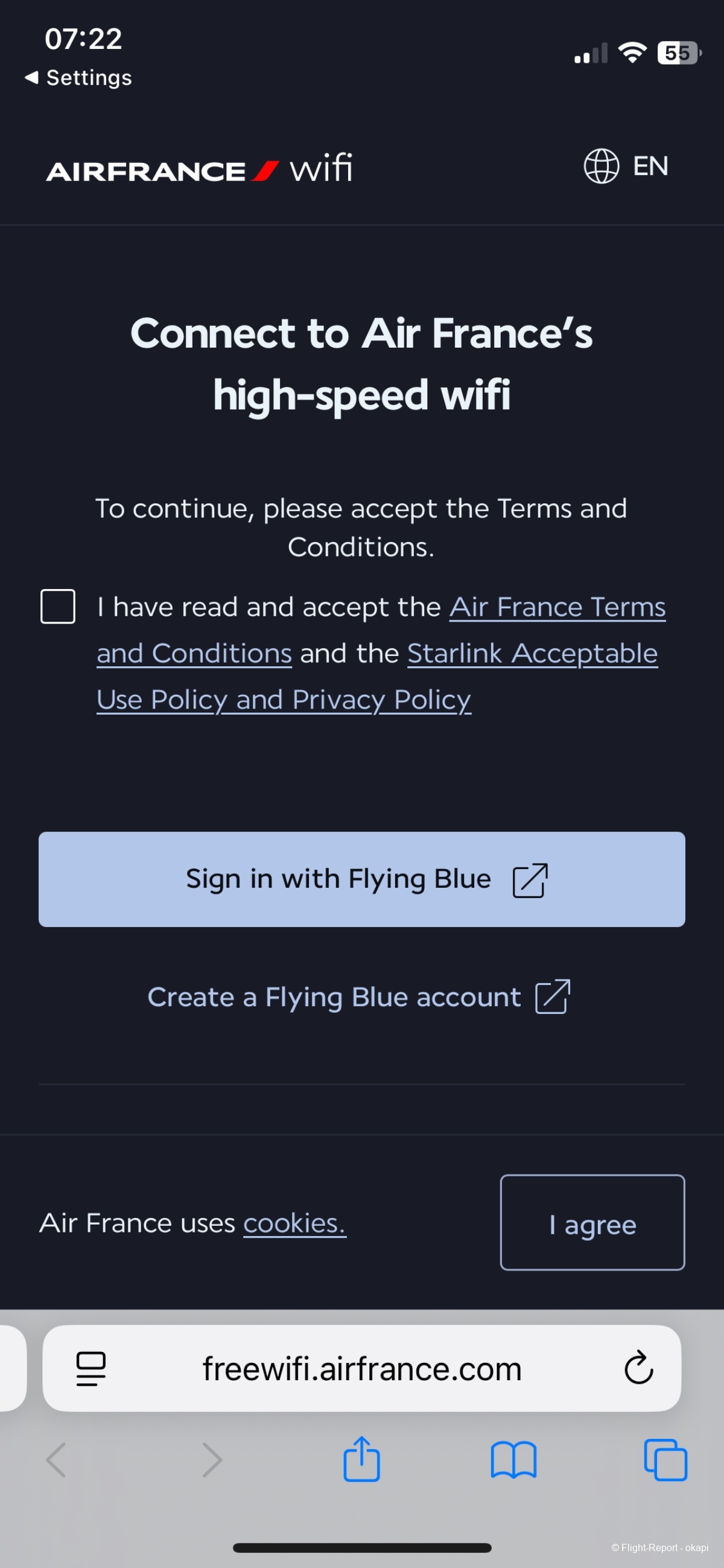
Task: Tap the Air France wifi logo
Action: [199, 169]
